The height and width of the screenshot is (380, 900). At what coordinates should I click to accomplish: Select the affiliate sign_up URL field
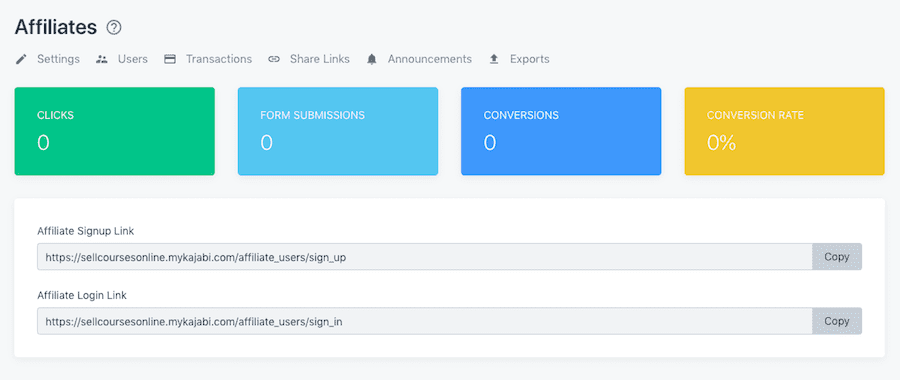click(425, 257)
